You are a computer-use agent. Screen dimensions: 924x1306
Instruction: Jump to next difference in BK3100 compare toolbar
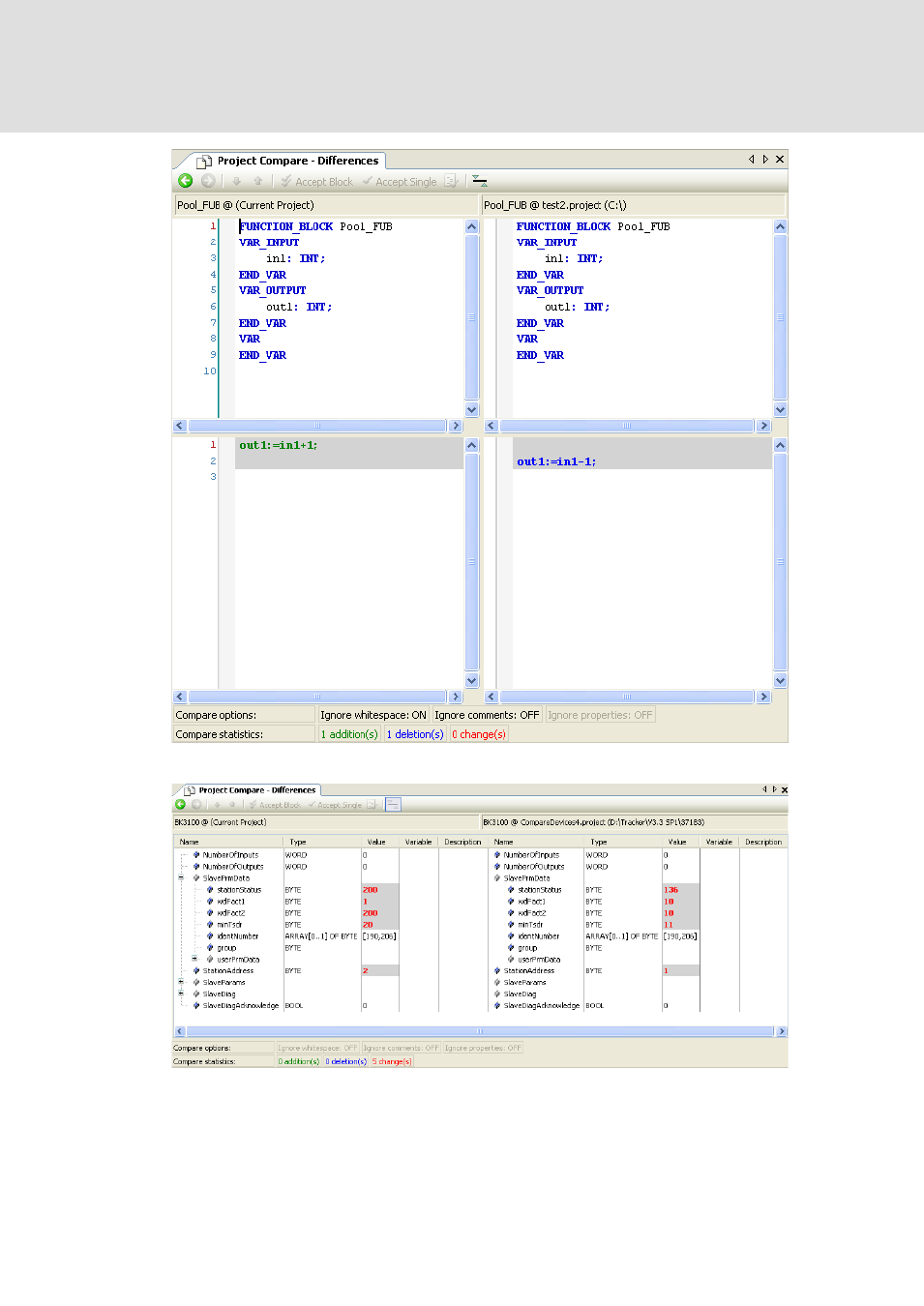tap(217, 804)
